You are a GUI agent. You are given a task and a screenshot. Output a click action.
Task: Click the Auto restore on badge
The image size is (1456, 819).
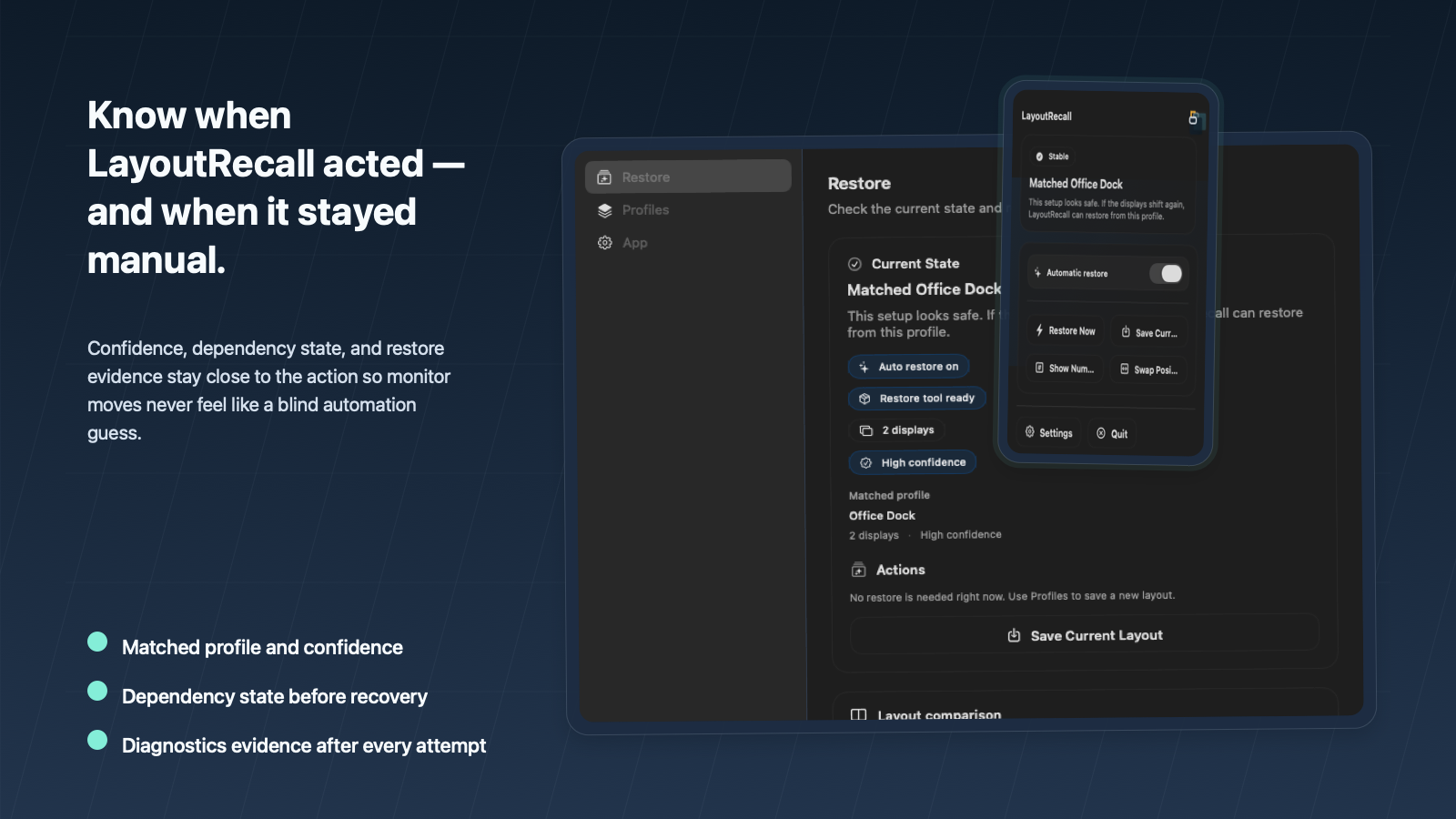[x=908, y=367]
